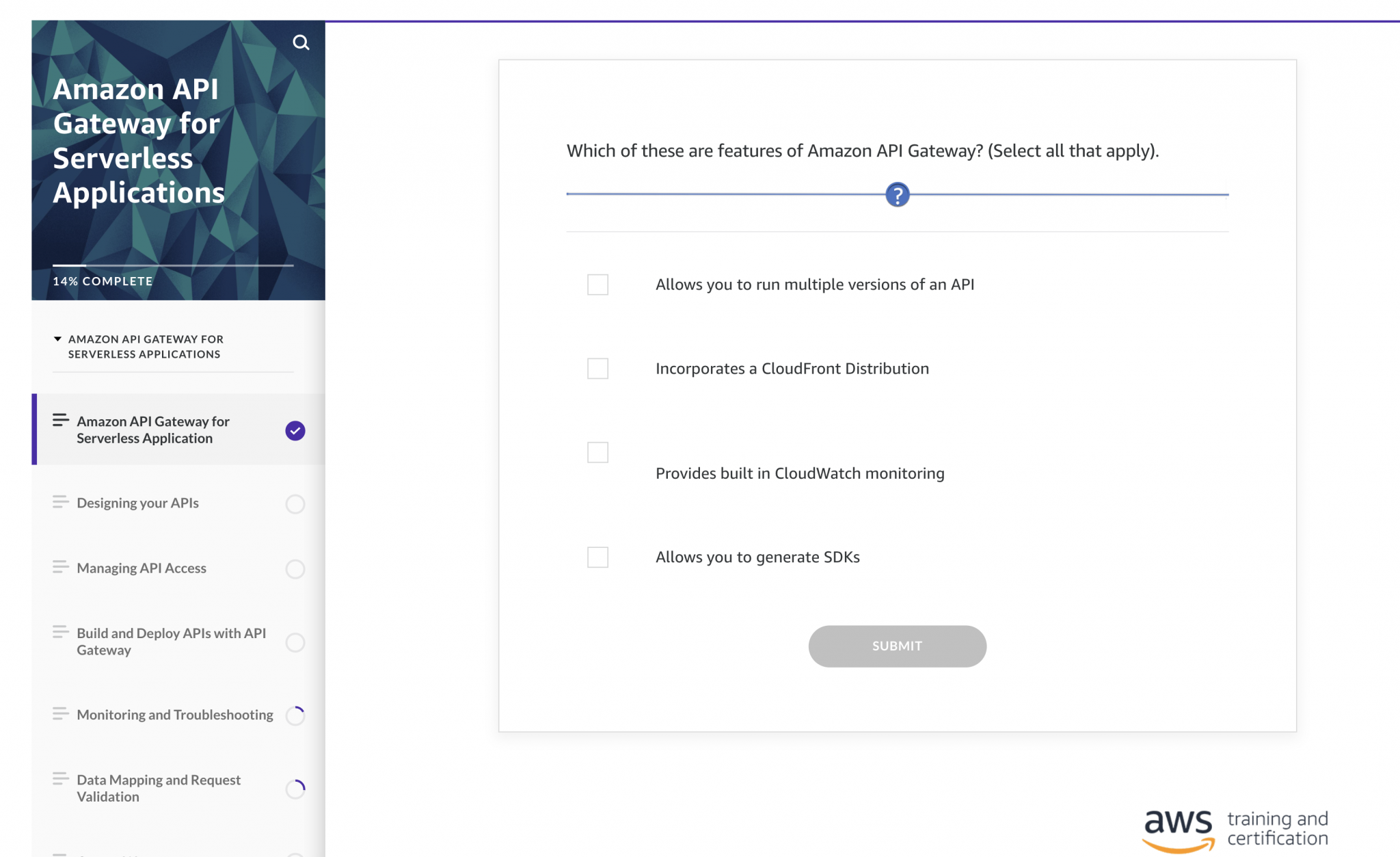Click progress circle beside Data Mapping and Request Validation

coord(295,789)
